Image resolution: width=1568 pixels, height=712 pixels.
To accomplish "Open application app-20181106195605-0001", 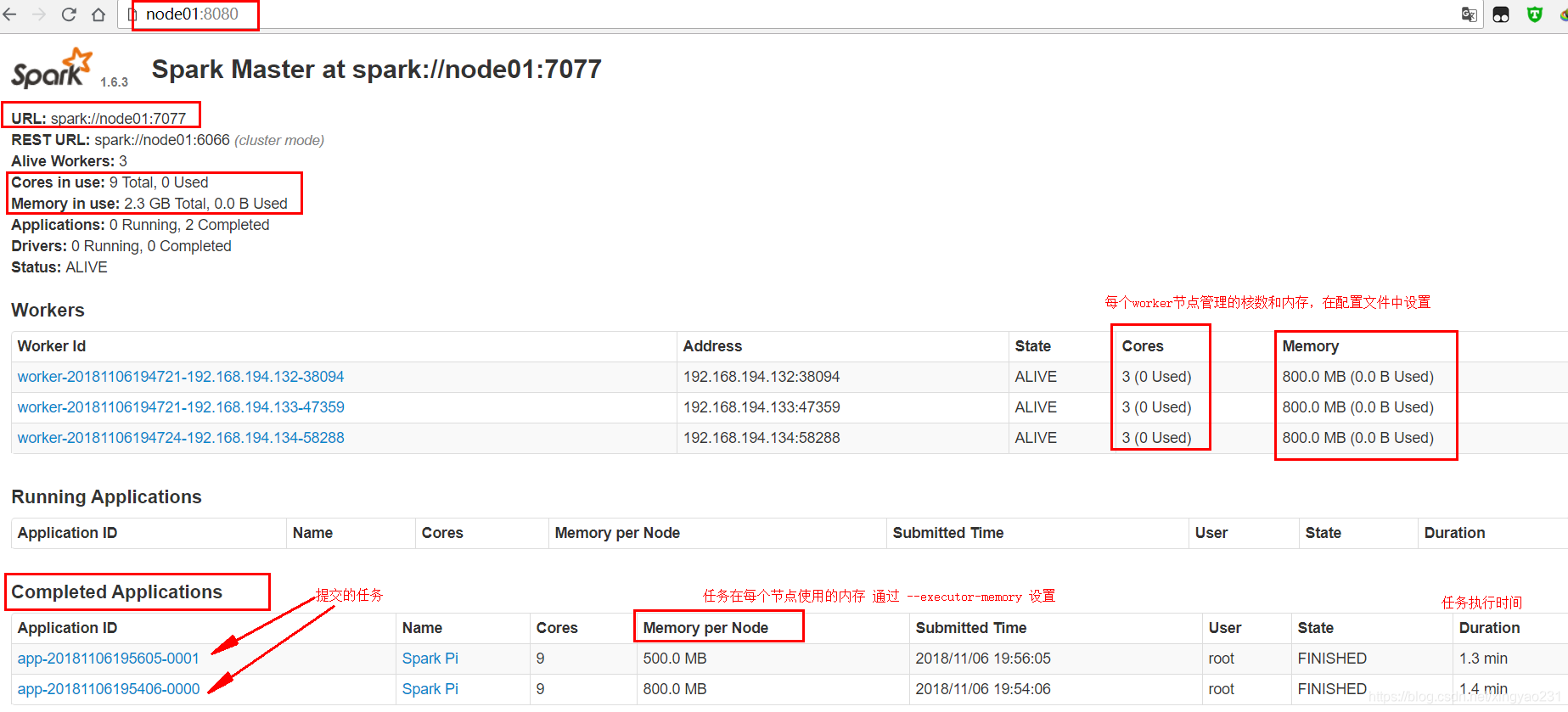I will coord(109,659).
